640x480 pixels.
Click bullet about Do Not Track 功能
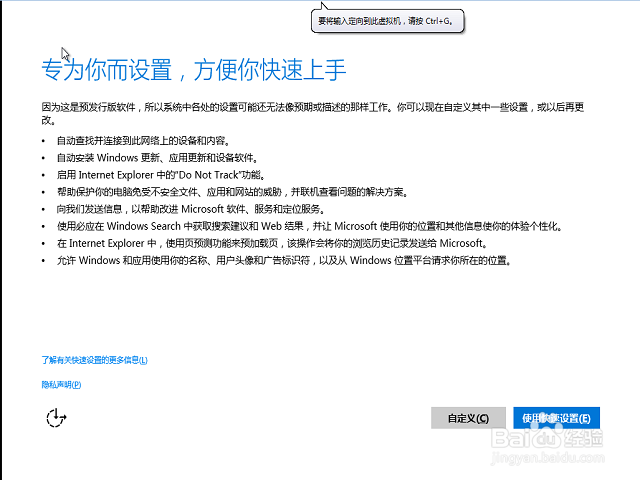pos(161,175)
